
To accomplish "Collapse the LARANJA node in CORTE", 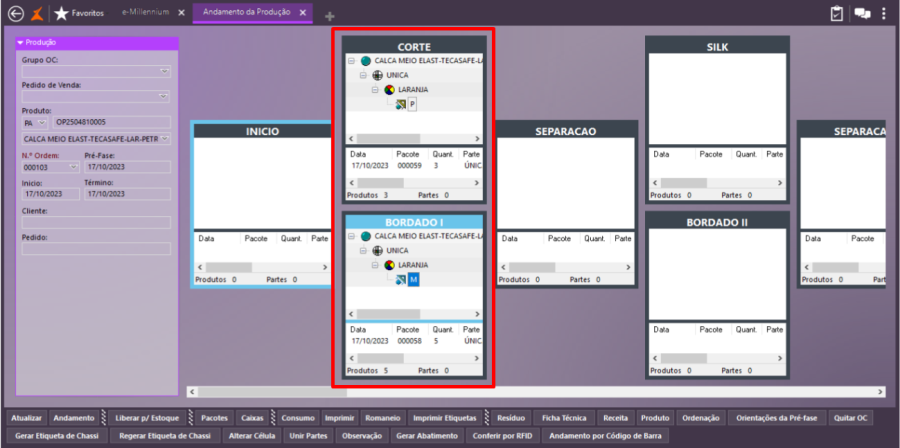I will click(x=374, y=89).
